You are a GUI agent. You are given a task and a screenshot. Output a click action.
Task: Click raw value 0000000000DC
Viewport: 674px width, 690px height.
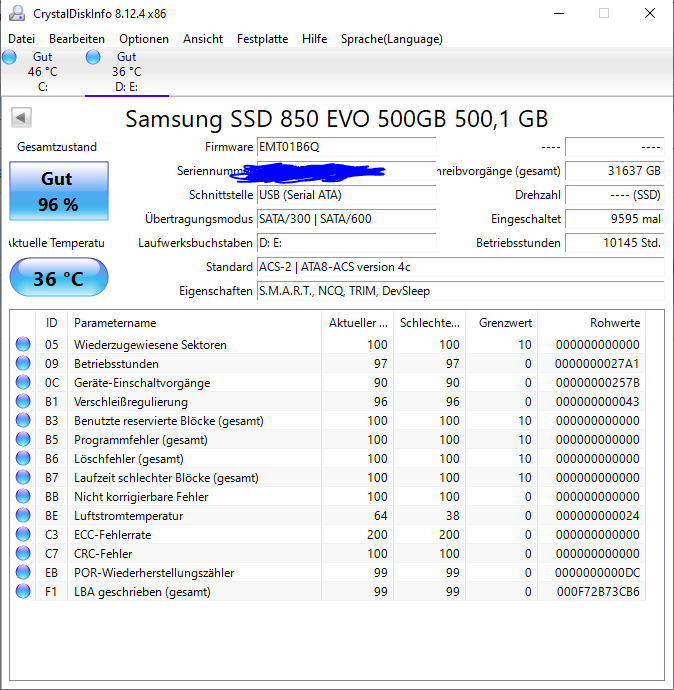click(x=597, y=573)
